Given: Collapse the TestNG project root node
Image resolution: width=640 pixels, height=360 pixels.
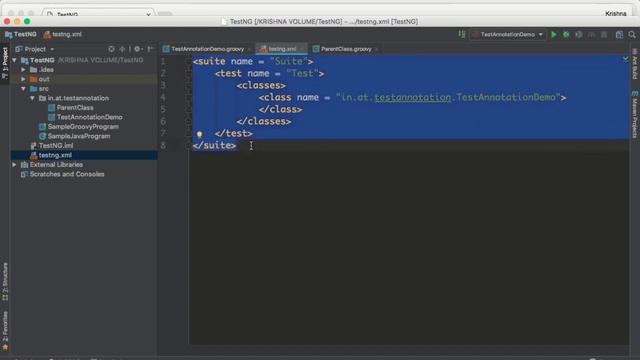Looking at the screenshot, I should [15, 60].
